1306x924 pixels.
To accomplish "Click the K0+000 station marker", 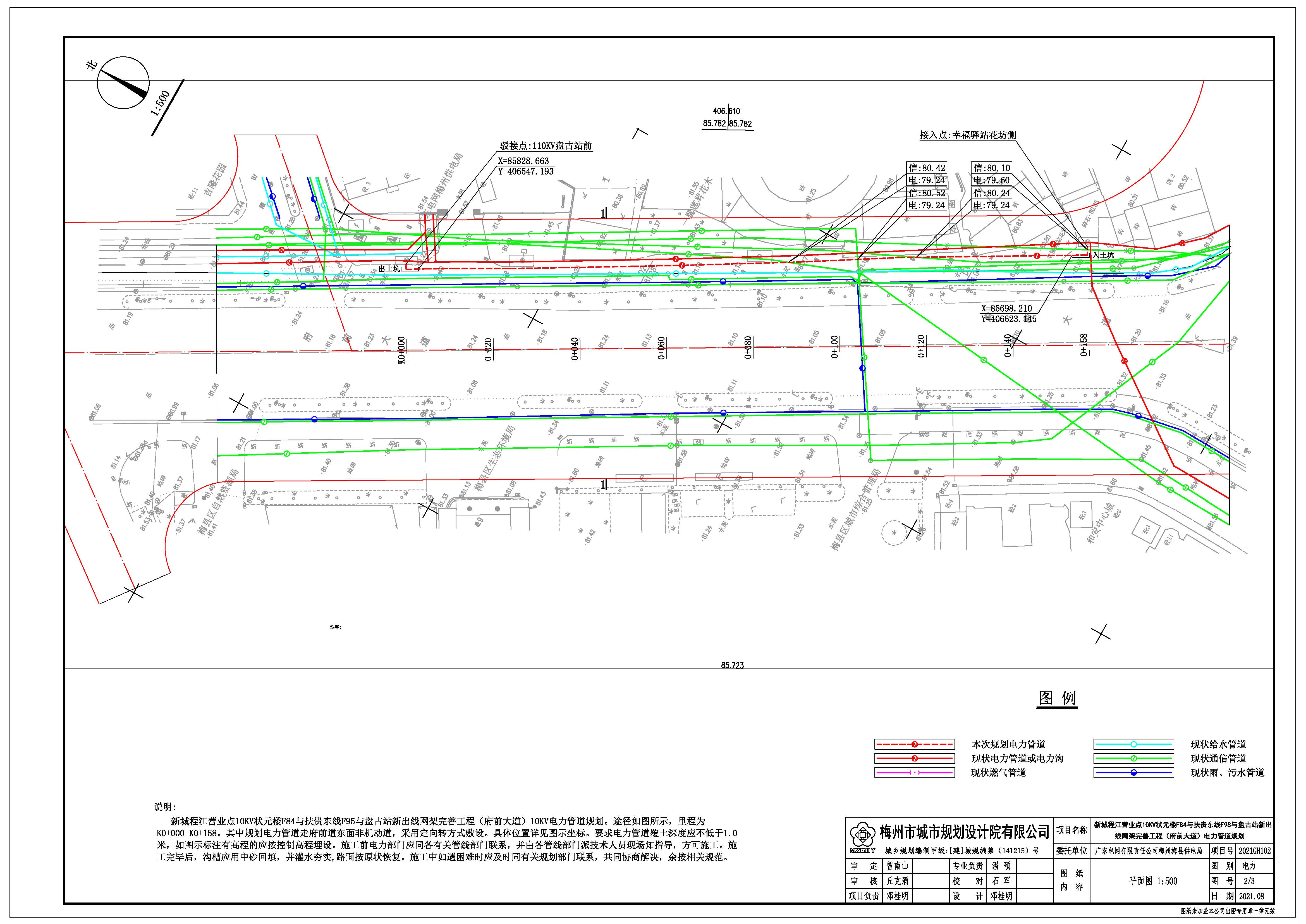I will (401, 350).
